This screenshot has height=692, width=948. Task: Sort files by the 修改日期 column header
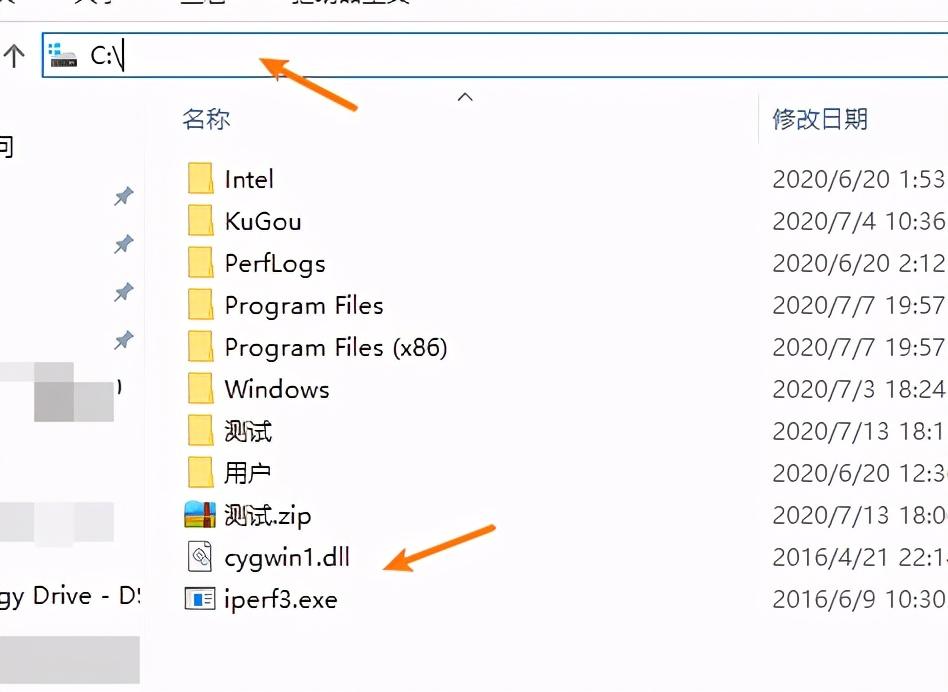pos(820,120)
